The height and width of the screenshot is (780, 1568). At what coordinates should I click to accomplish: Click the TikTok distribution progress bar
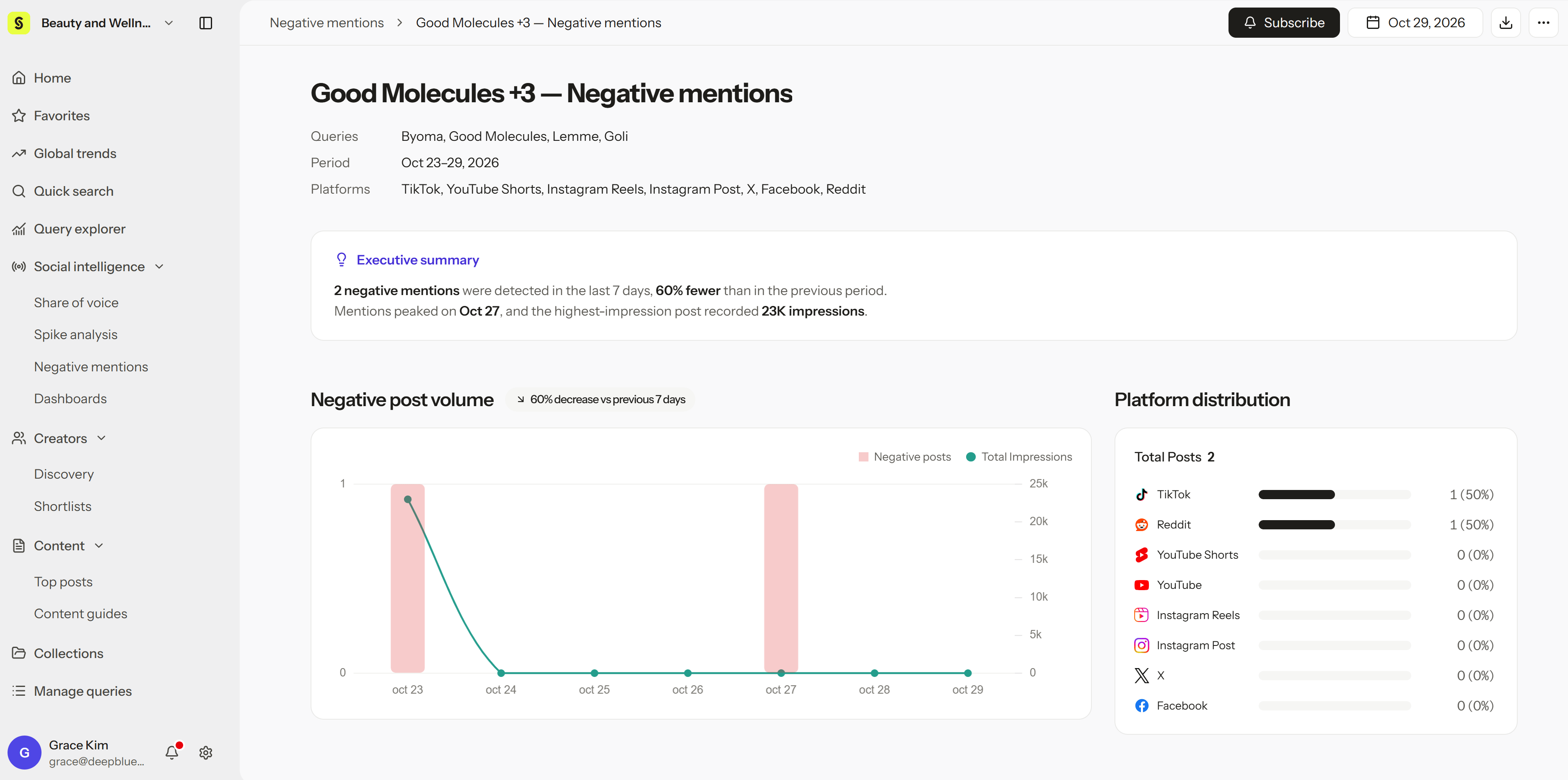coord(1334,495)
